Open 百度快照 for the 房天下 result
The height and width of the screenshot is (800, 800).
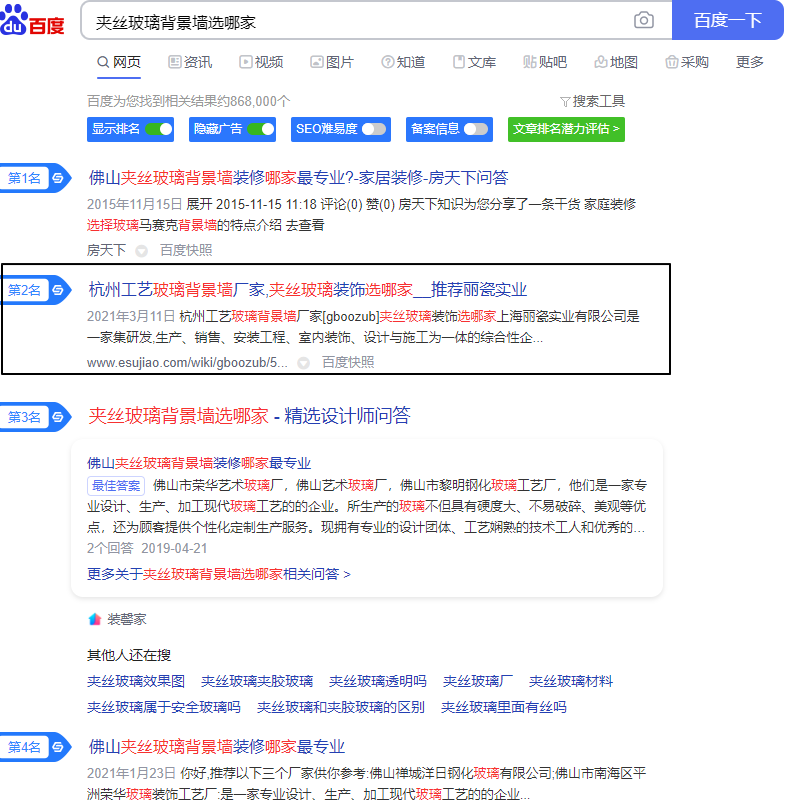[186, 250]
